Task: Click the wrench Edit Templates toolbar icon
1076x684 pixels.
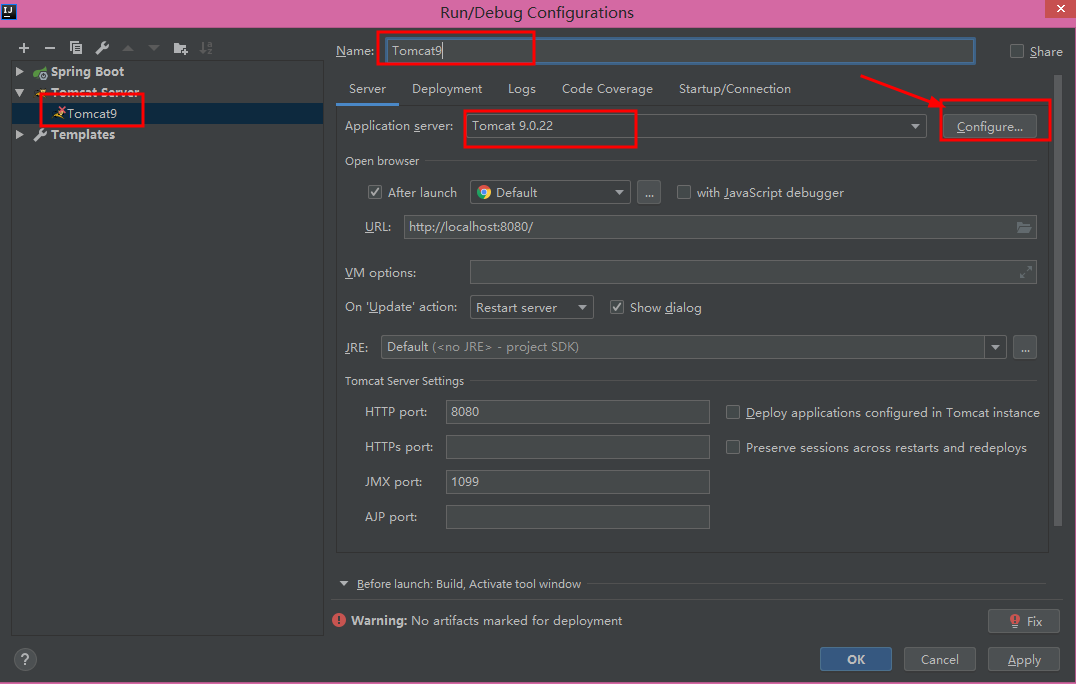Action: tap(102, 48)
